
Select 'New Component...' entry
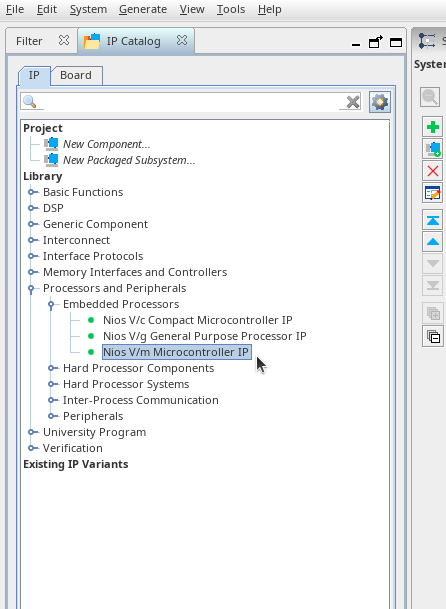[106, 144]
